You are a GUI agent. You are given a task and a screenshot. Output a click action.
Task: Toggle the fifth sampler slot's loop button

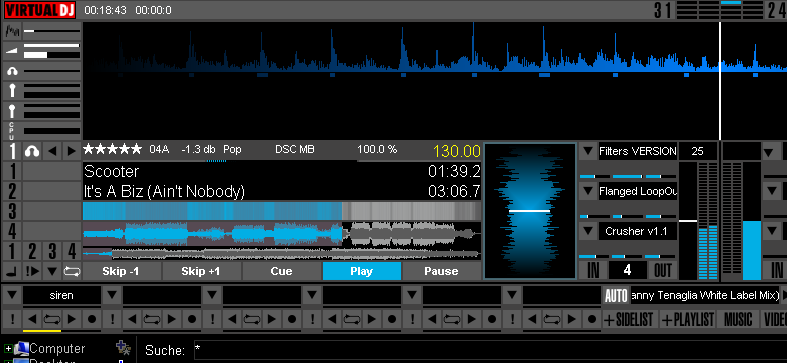point(452,319)
